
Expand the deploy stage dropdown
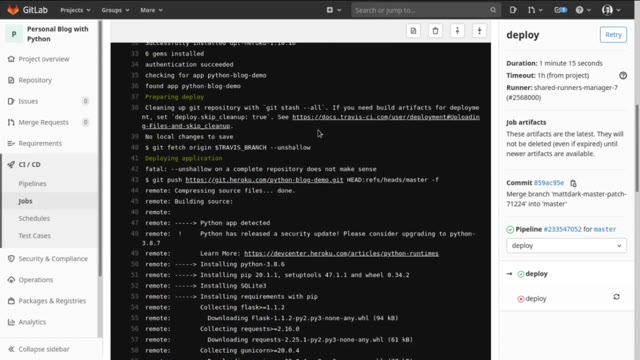click(566, 246)
